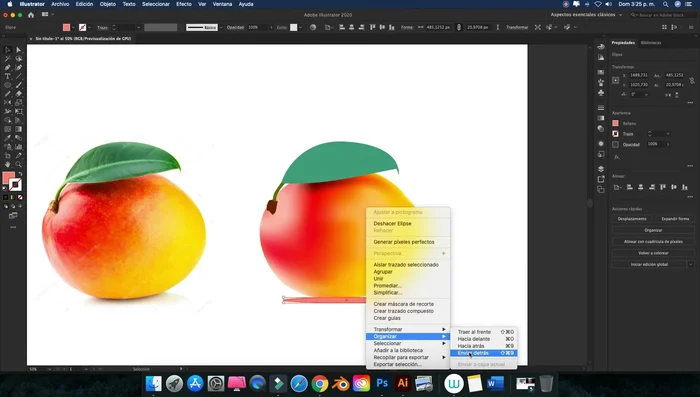Image resolution: width=700 pixels, height=397 pixels.
Task: Select the Artboard tool
Action: [x=8, y=155]
